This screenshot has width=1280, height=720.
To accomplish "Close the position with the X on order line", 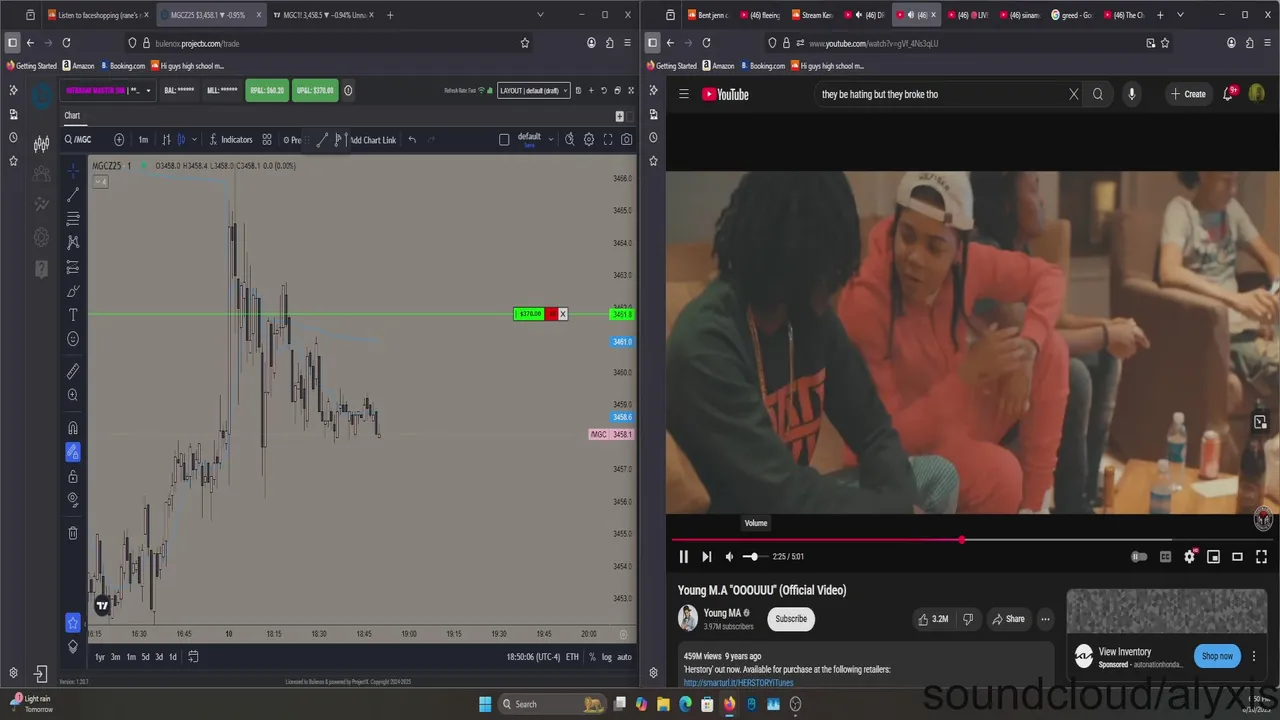I will [x=562, y=314].
